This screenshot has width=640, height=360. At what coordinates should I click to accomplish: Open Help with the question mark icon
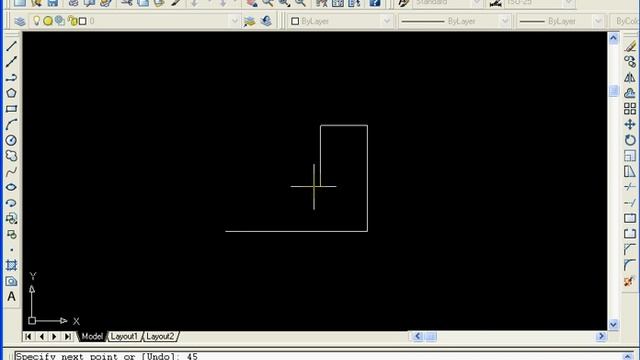point(374,3)
